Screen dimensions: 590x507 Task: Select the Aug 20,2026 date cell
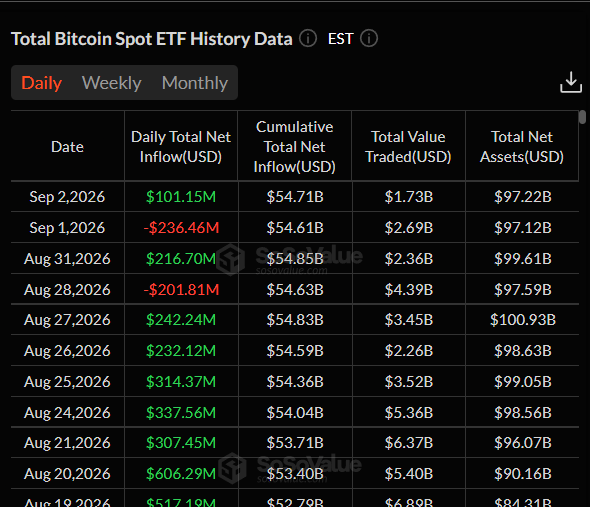[67, 474]
